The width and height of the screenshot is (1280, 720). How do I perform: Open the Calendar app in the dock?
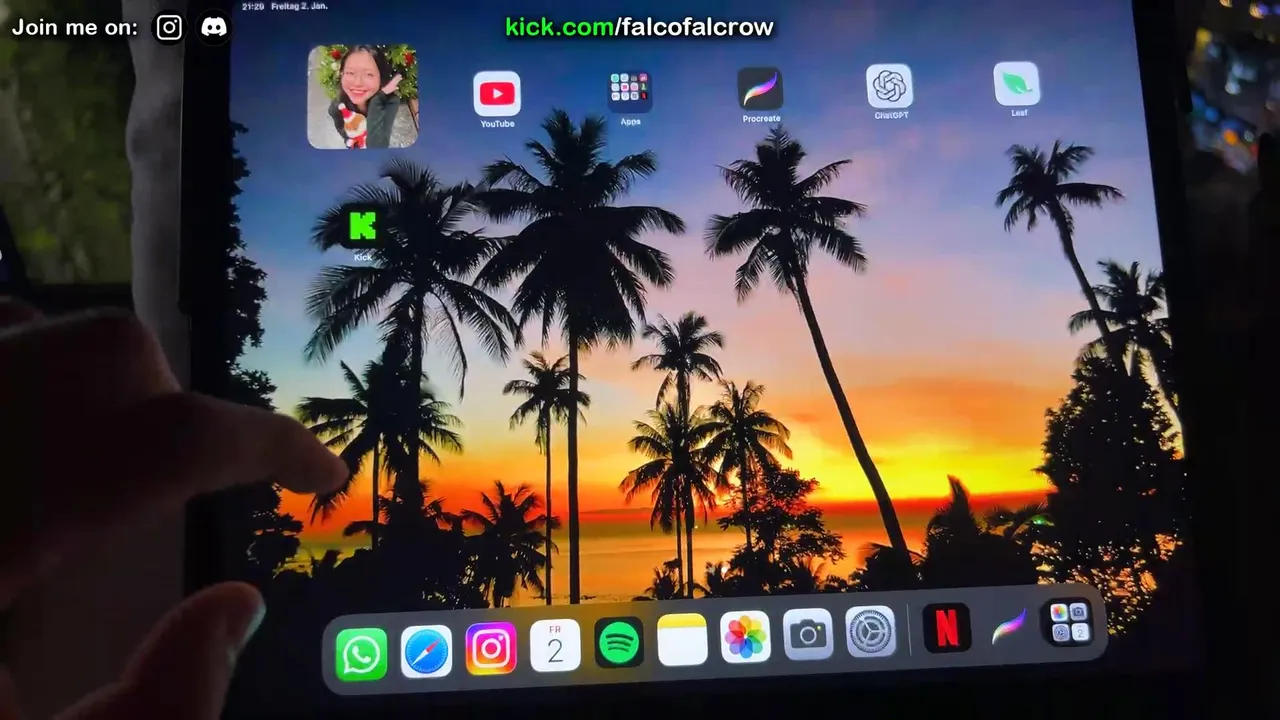555,645
